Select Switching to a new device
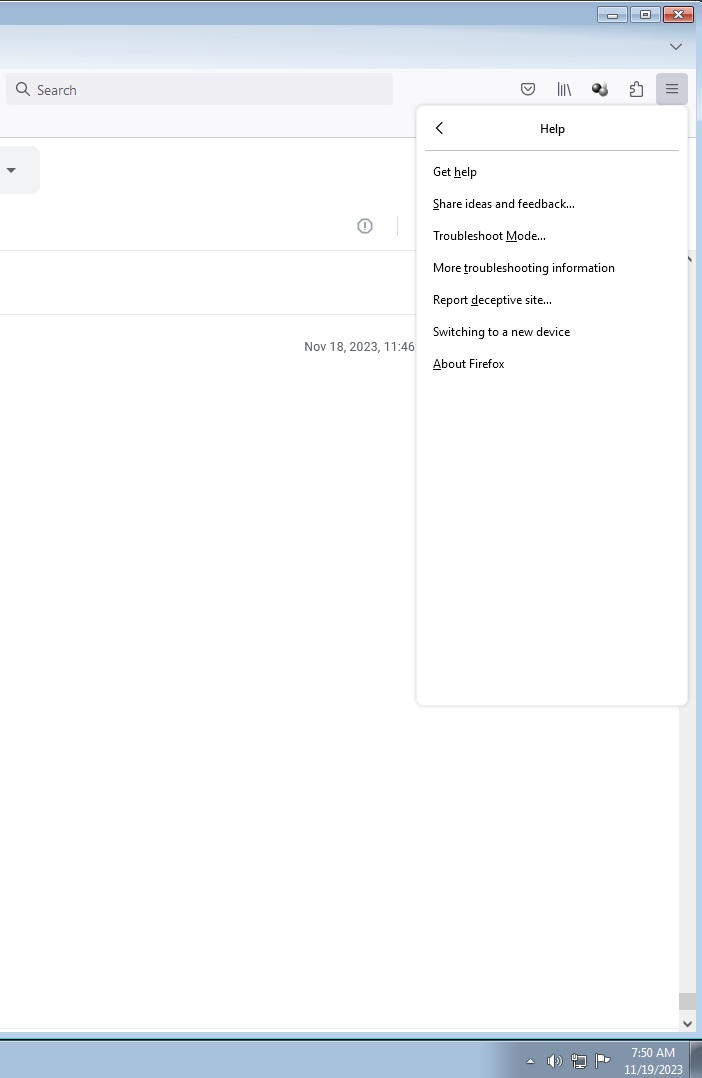This screenshot has width=702, height=1078. [551, 332]
